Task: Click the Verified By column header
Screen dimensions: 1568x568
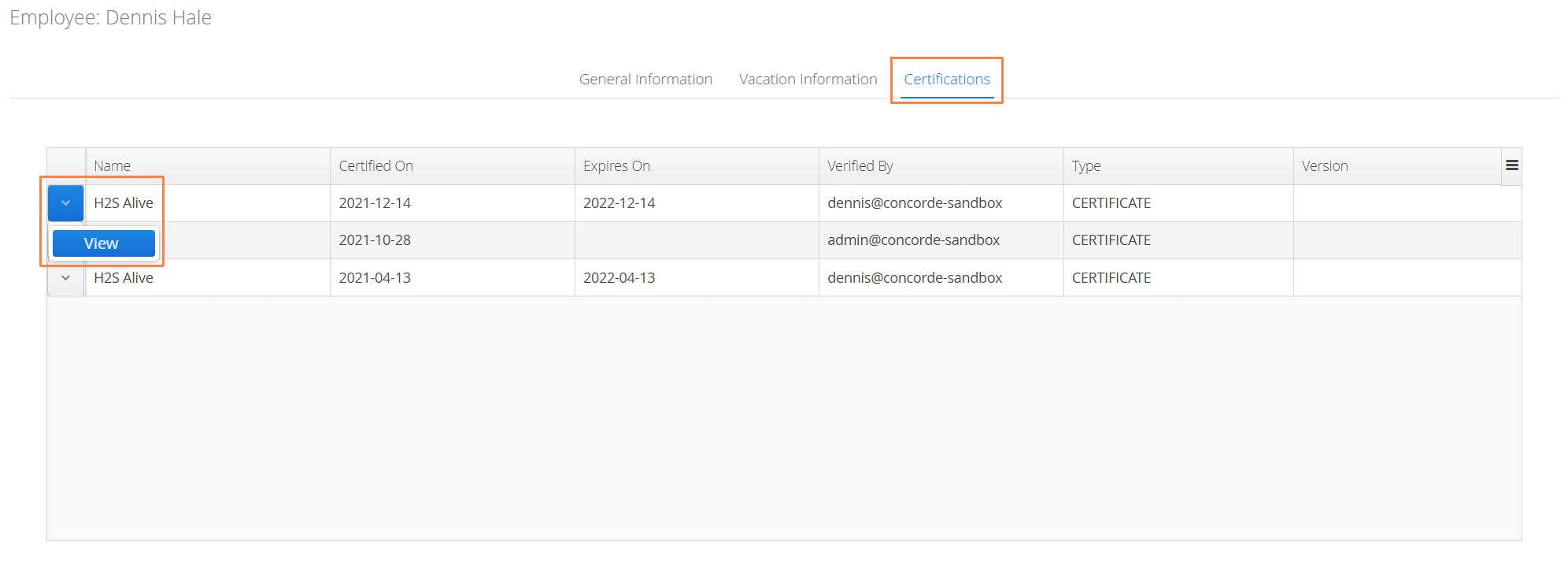Action: coord(941,166)
